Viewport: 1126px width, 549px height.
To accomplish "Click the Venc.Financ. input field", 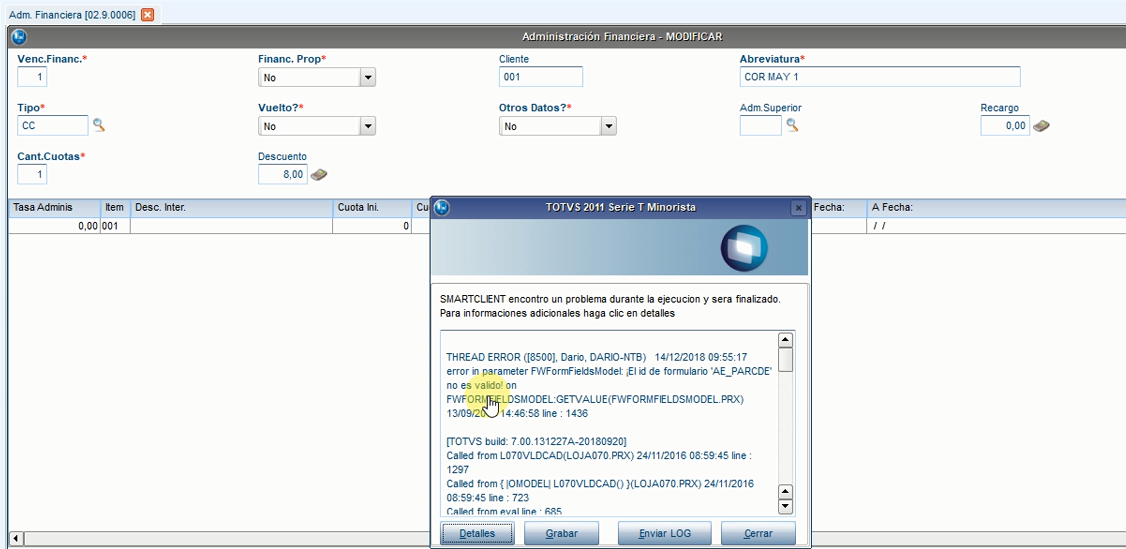I will (x=32, y=77).
